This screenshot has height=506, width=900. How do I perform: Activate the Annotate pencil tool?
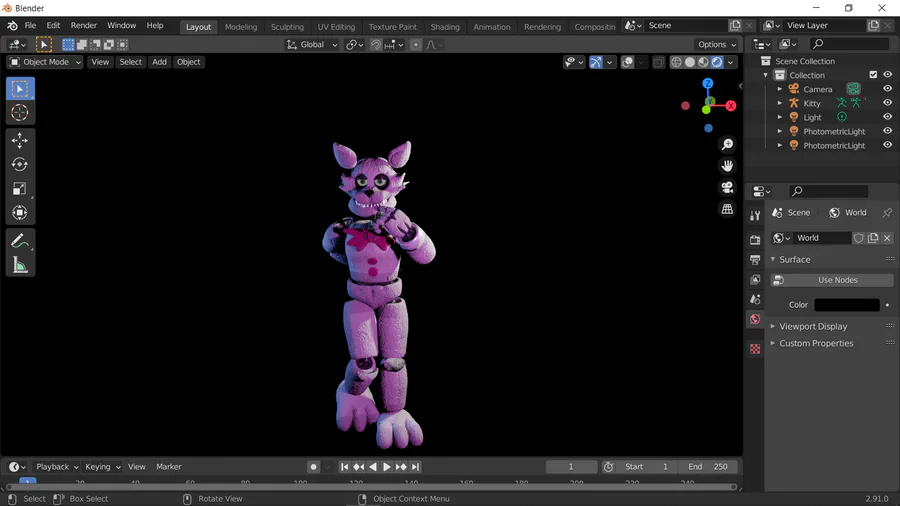point(20,241)
